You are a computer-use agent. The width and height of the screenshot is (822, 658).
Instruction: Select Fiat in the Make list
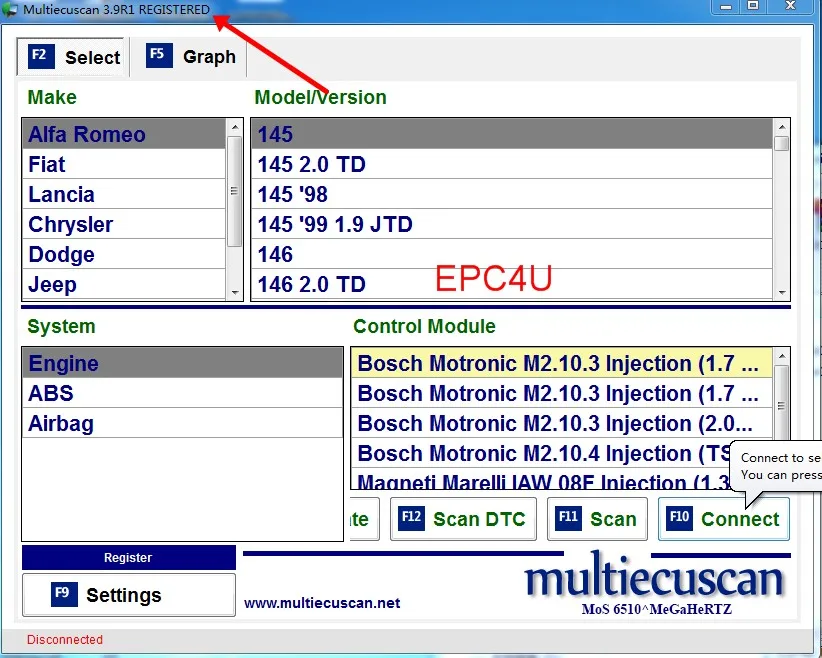point(124,164)
